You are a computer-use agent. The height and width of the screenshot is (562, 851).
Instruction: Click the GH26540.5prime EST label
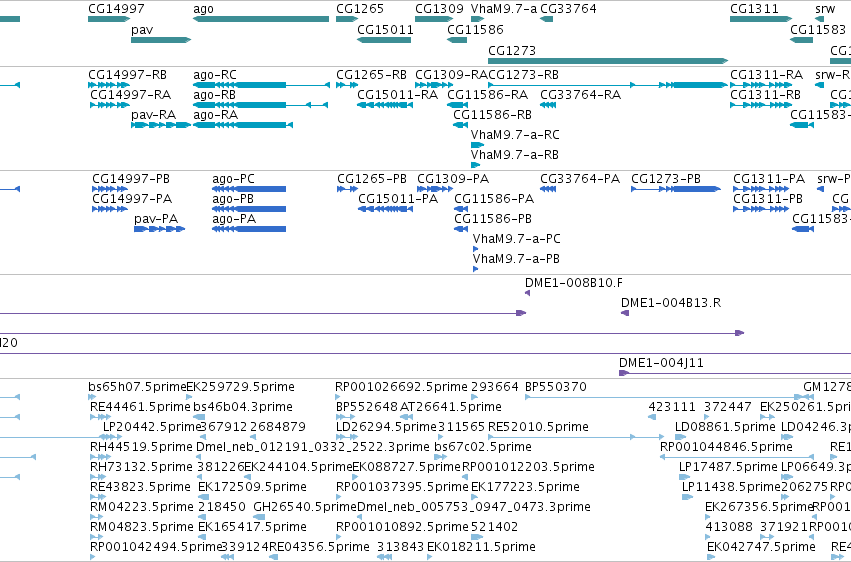pyautogui.click(x=305, y=508)
